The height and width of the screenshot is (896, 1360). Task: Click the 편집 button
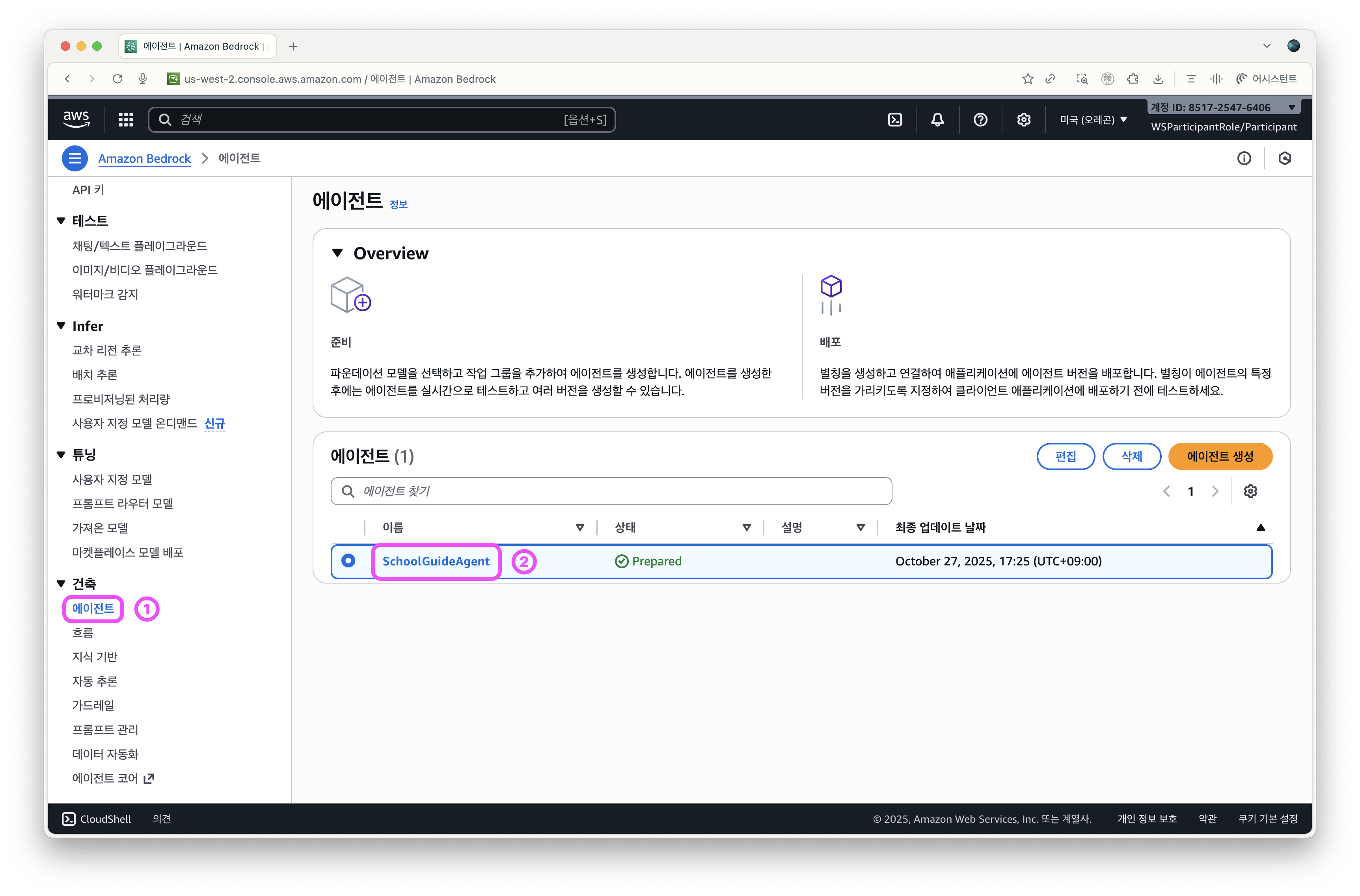[1065, 456]
